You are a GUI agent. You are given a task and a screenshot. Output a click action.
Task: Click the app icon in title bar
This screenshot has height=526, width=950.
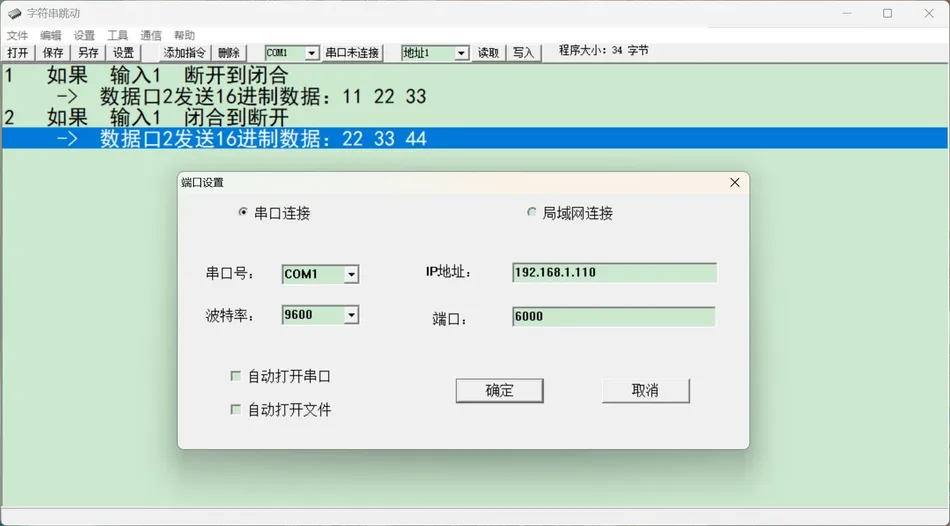[x=15, y=13]
